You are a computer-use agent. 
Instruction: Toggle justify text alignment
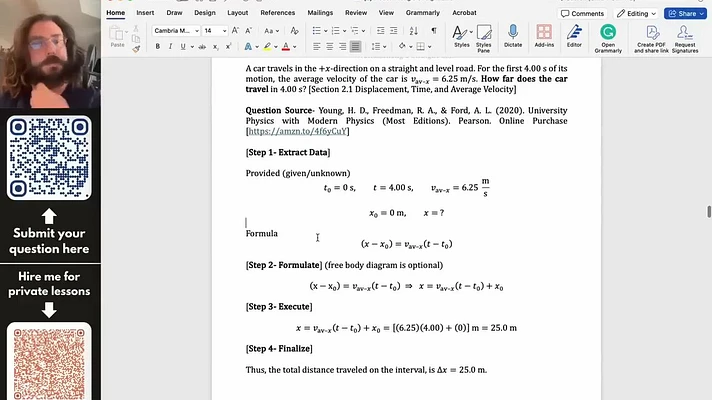click(356, 46)
